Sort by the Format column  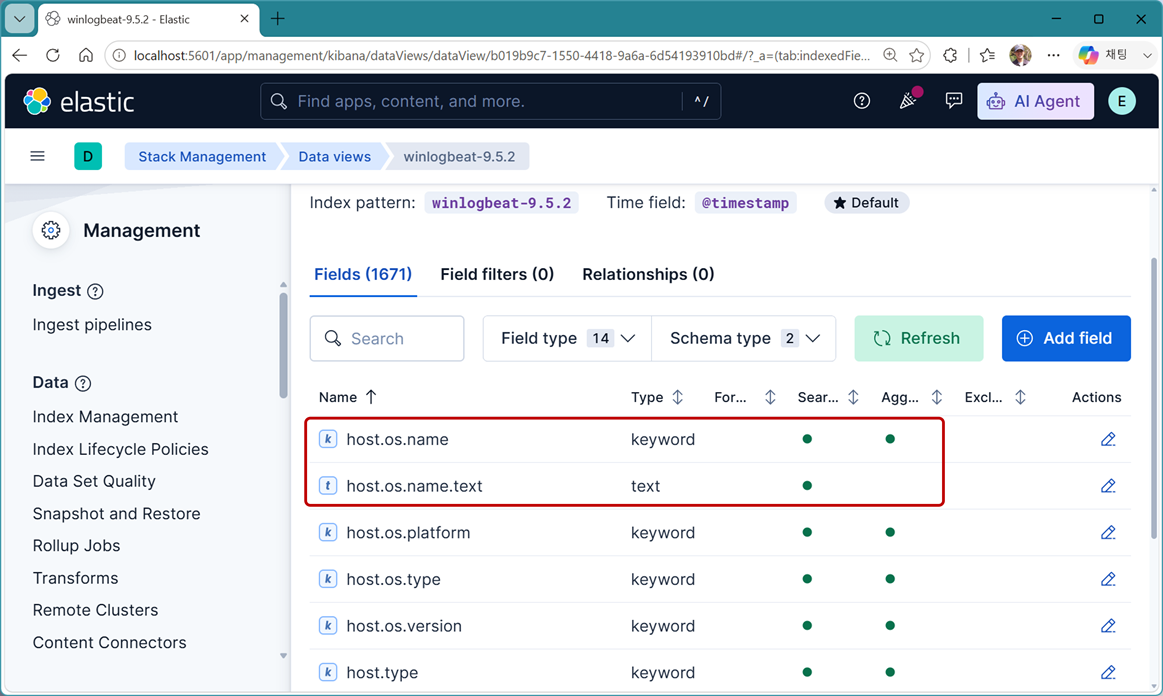pos(745,397)
